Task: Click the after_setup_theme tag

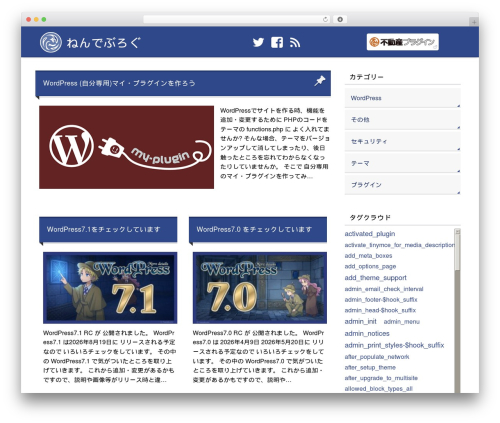Action: (x=370, y=367)
